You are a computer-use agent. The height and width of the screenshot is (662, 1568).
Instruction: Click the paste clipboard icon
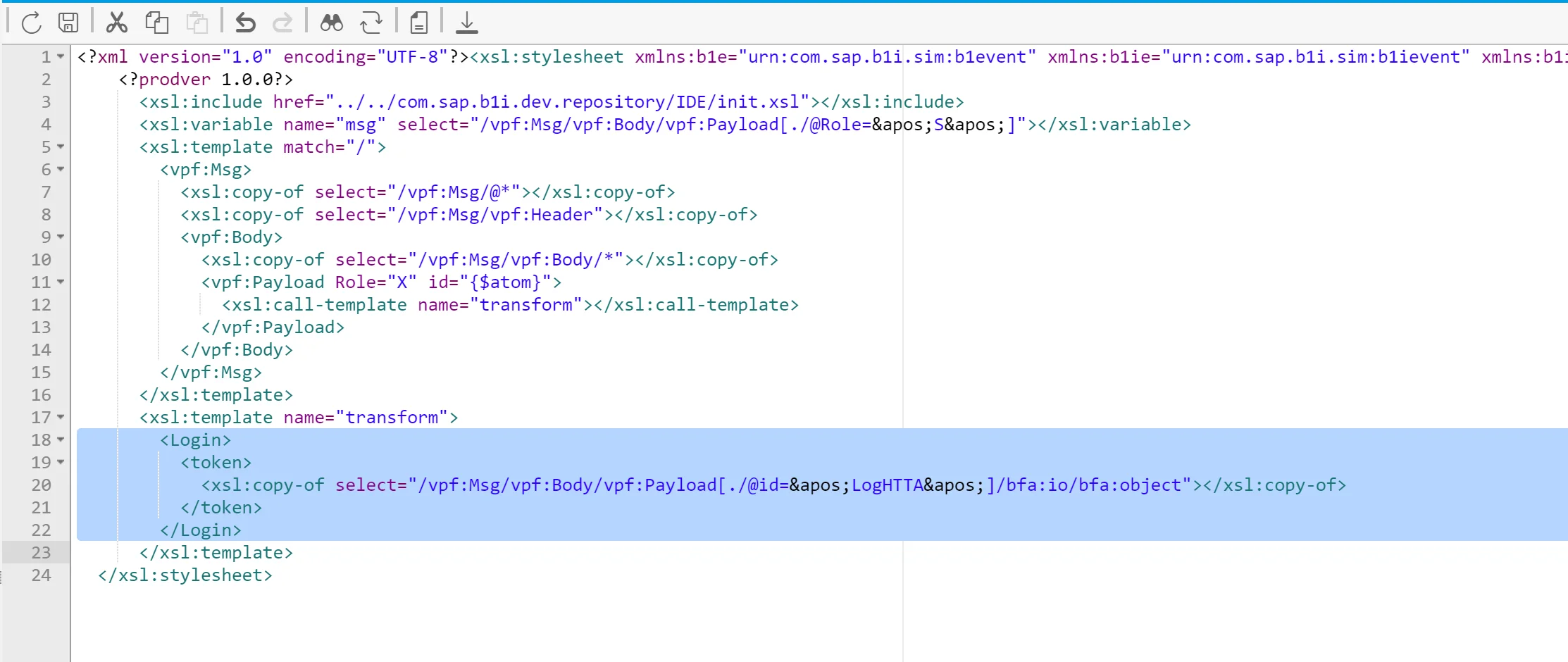(x=197, y=23)
